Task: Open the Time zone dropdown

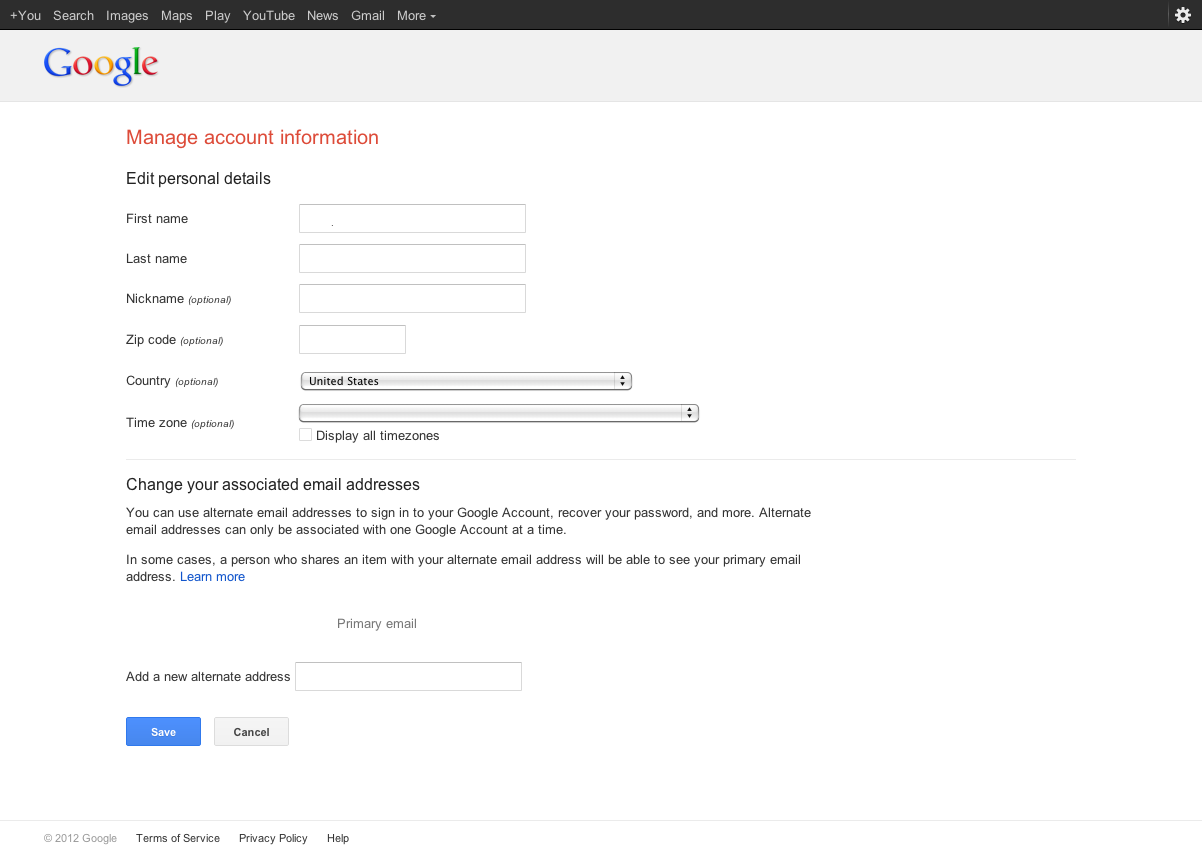Action: [499, 413]
